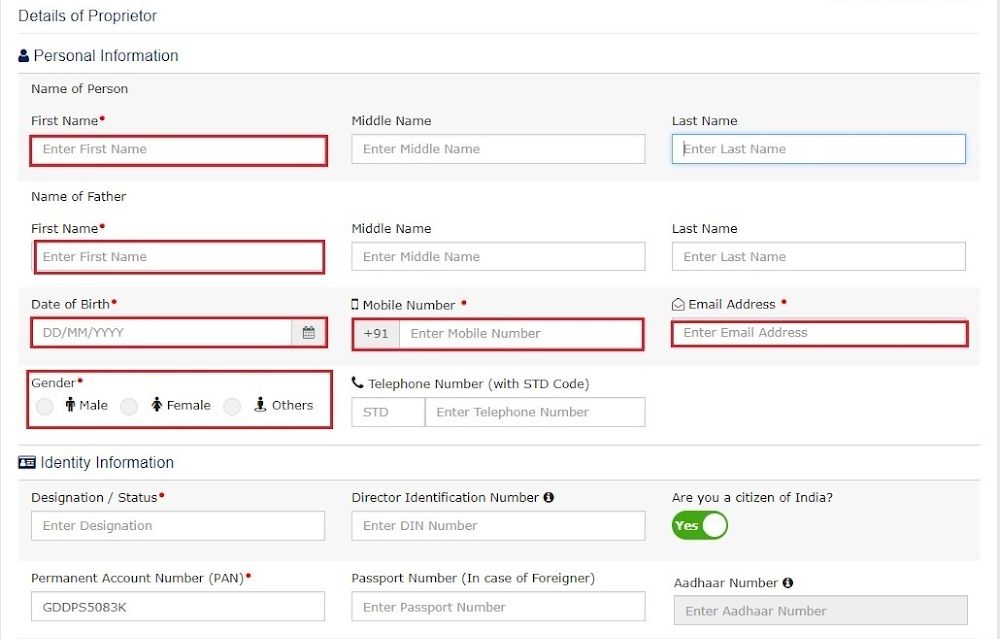
Task: Click the disabled Aadhaar Number field
Action: [820, 610]
